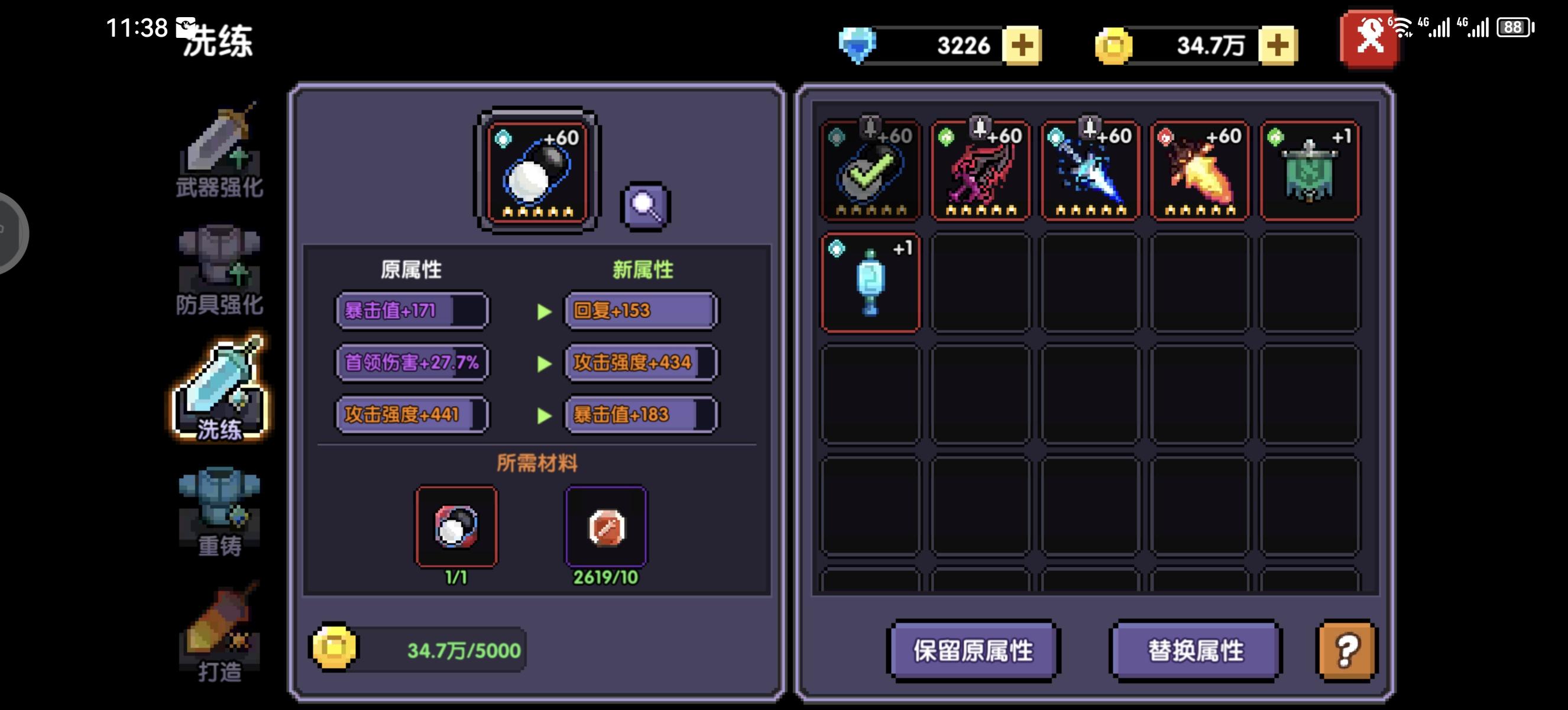
Task: Choose the flame blade +60 weapon
Action: [1200, 170]
